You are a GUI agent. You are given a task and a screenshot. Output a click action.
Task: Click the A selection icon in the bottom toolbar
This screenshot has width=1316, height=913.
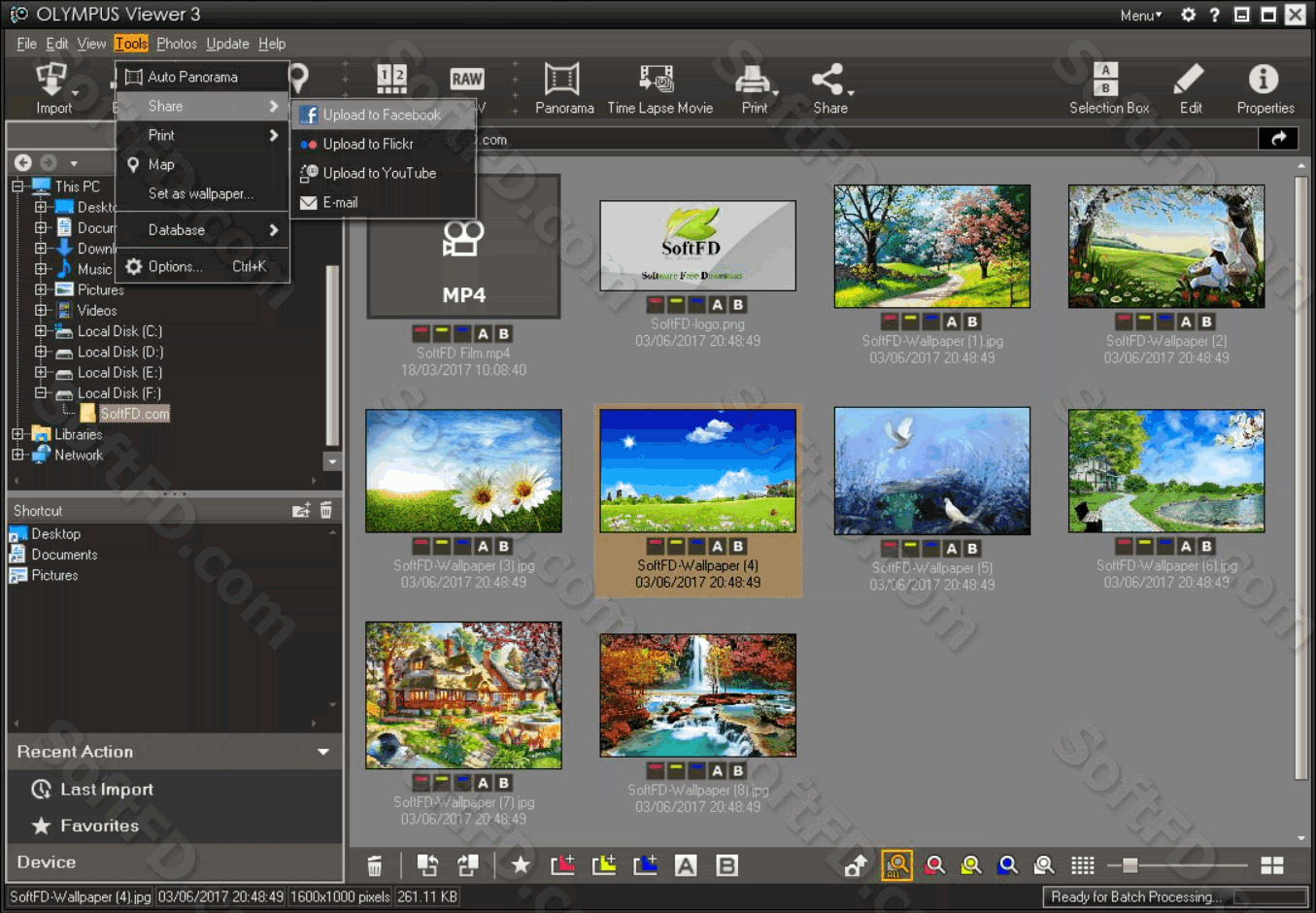(686, 865)
